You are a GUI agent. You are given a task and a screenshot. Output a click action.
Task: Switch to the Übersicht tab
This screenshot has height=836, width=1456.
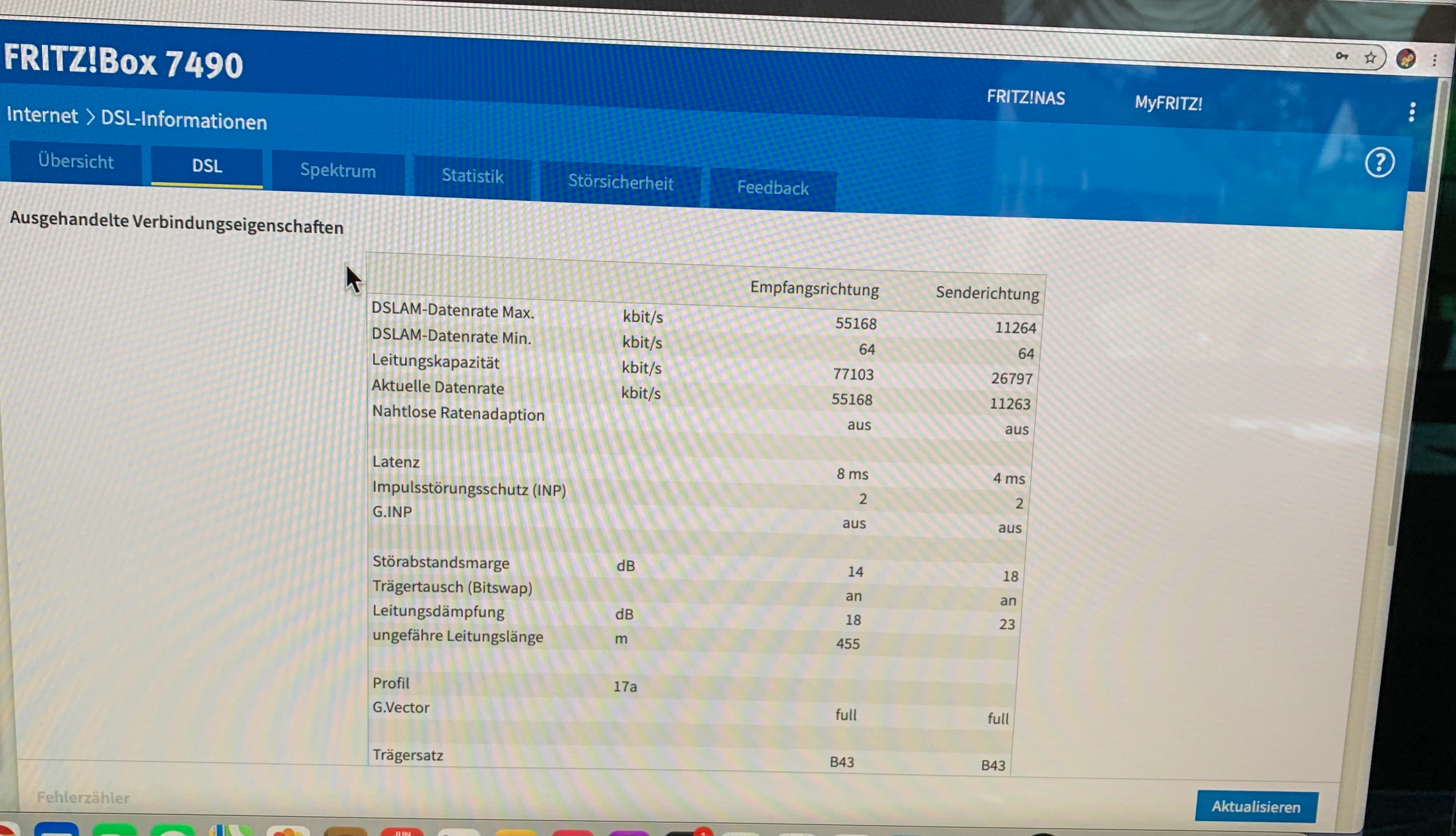(x=76, y=162)
